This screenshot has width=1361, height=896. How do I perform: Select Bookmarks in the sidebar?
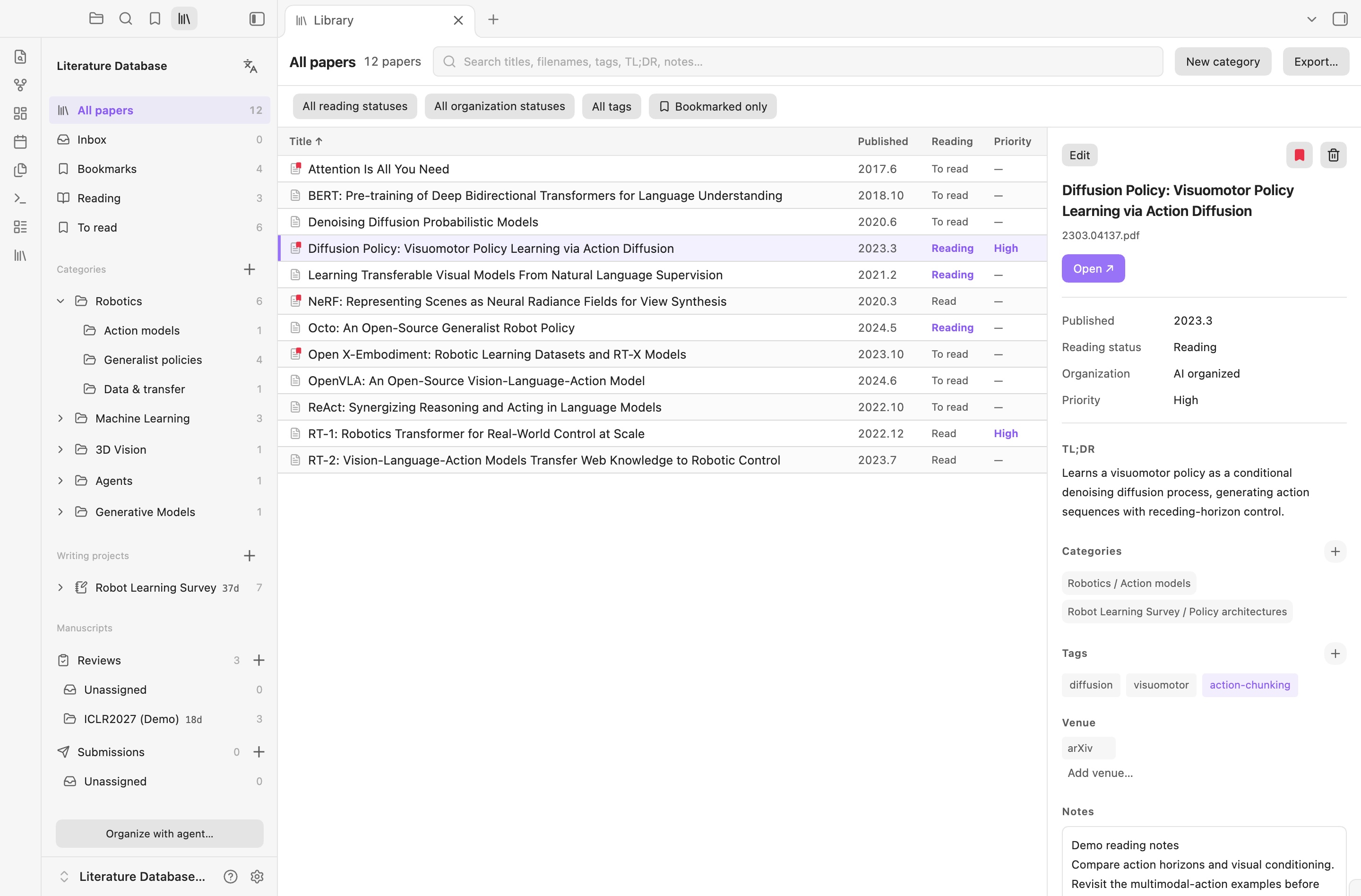(x=160, y=169)
